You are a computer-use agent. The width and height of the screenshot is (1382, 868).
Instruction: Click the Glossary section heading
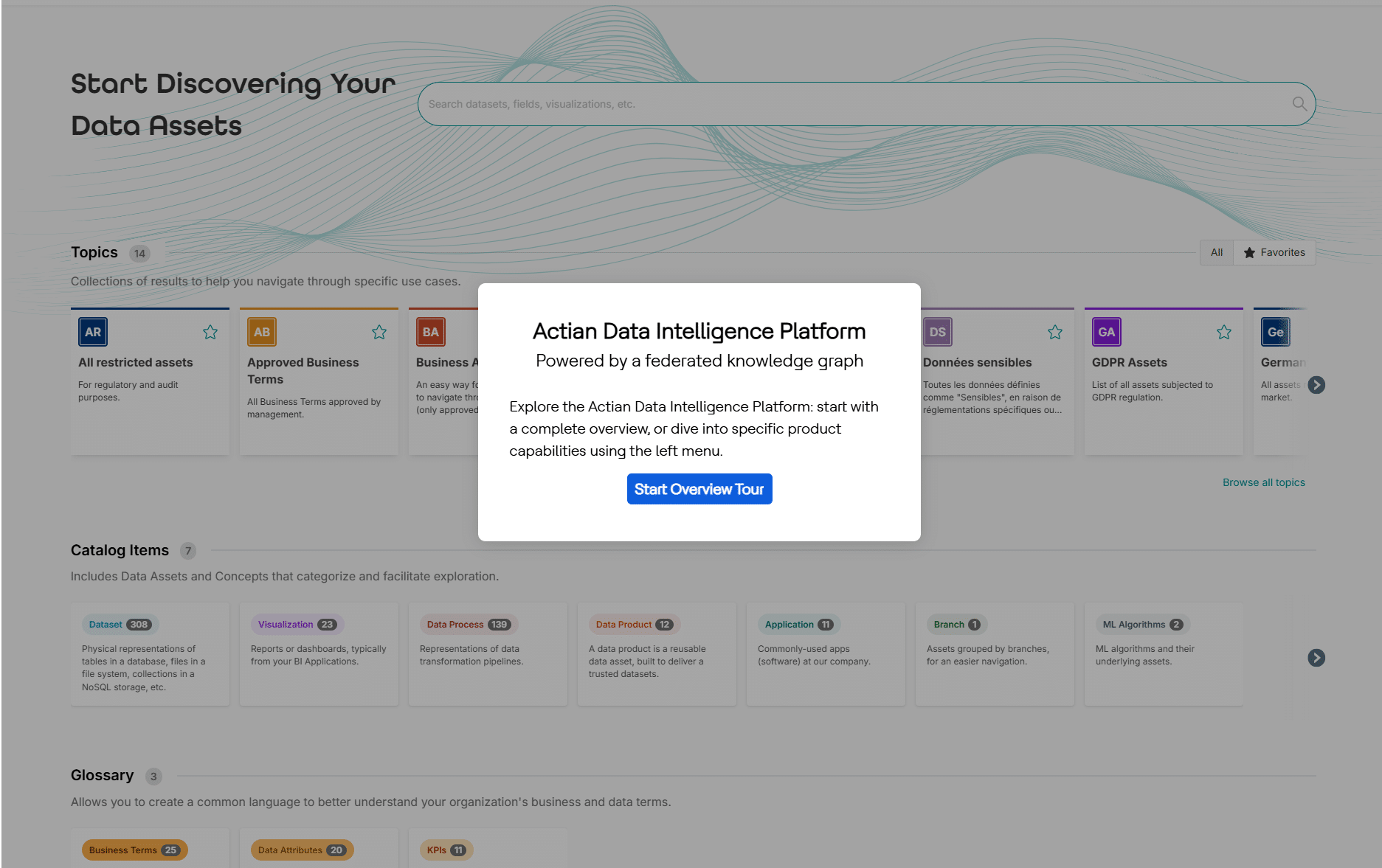(103, 775)
